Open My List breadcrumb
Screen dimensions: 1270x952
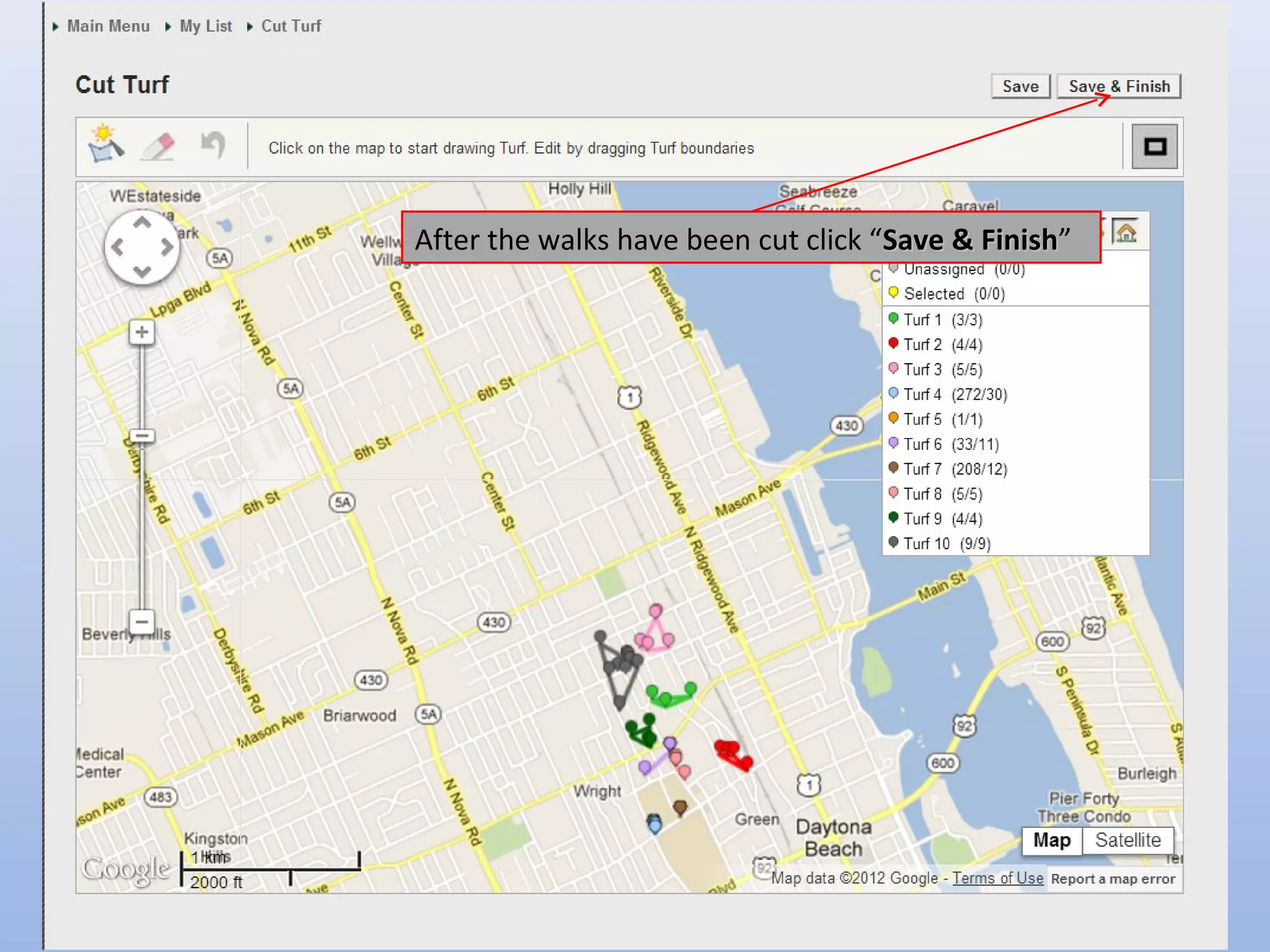[x=205, y=26]
